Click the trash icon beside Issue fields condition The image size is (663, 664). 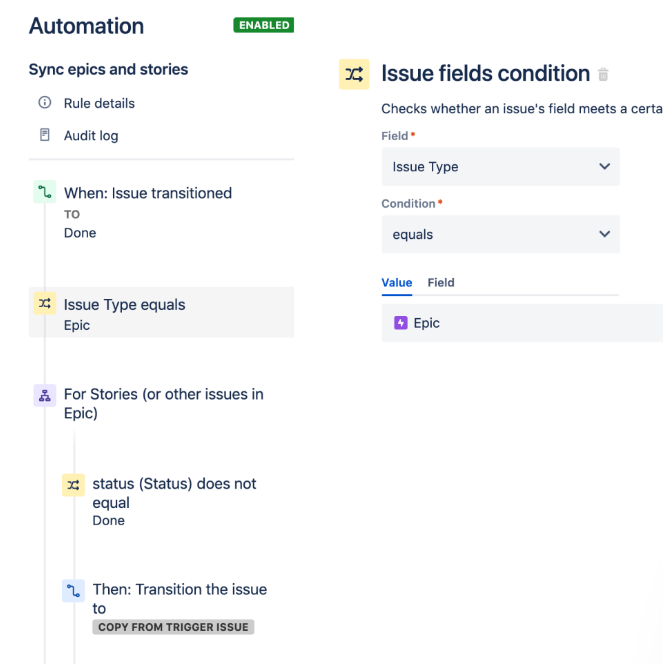603,75
